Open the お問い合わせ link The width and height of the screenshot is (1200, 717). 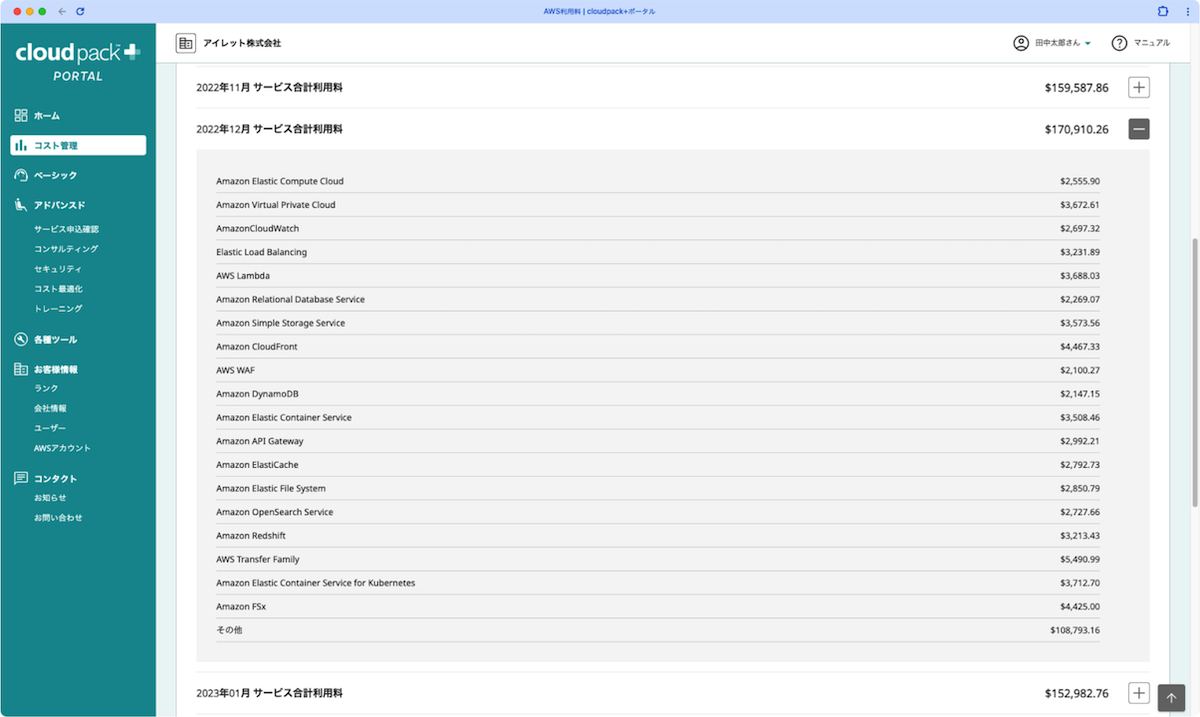point(58,518)
